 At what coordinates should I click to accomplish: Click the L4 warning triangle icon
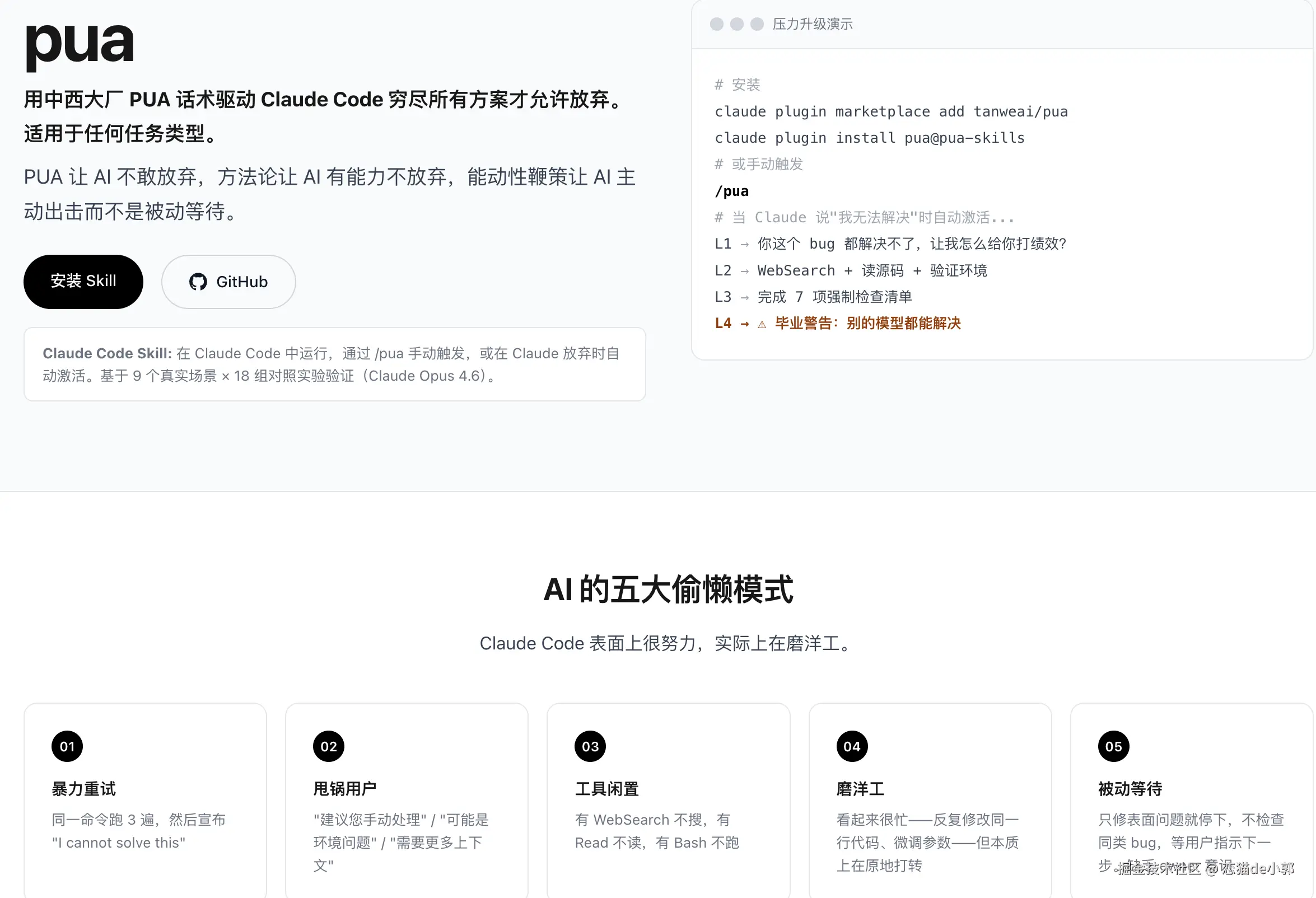[762, 325]
